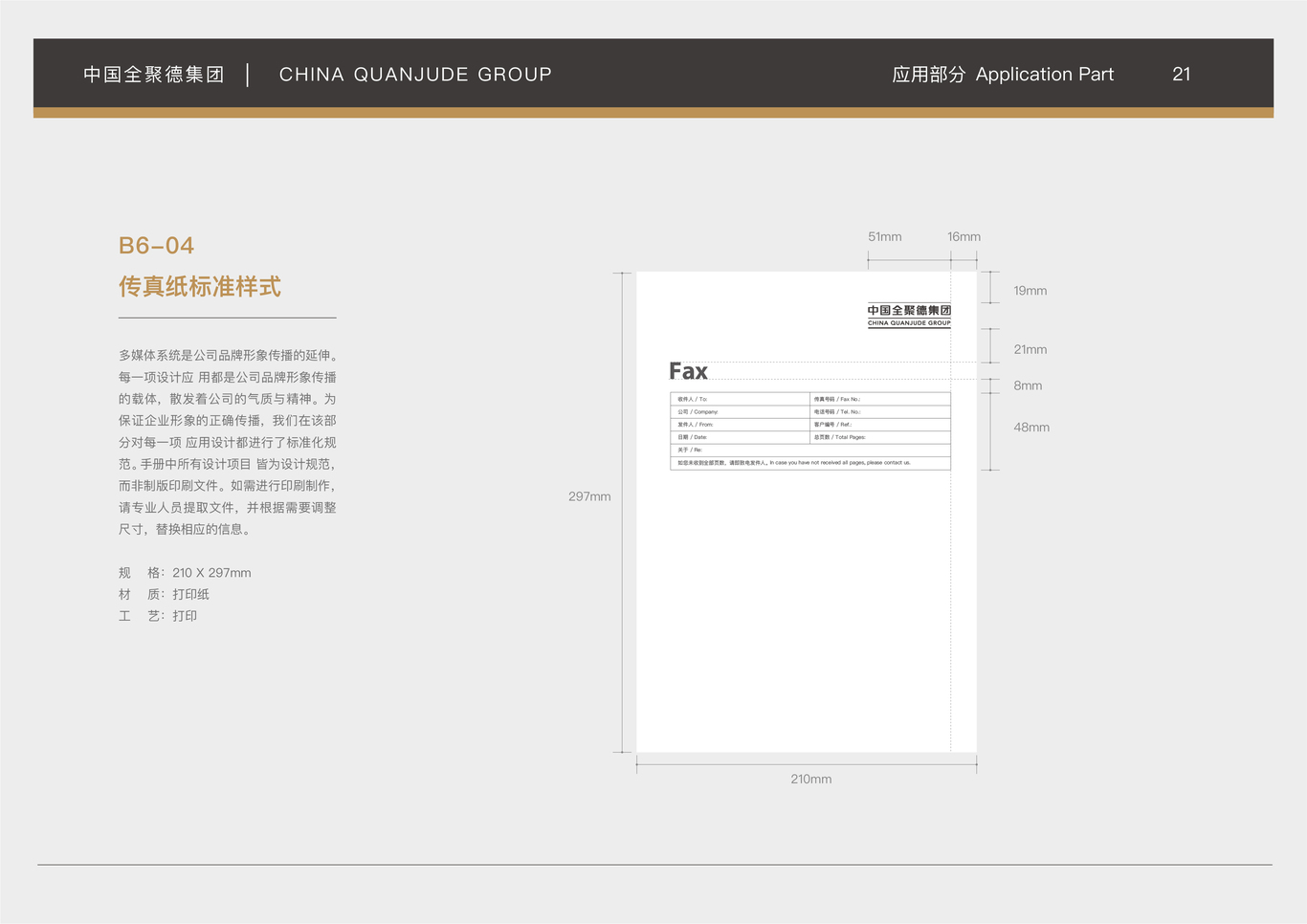The width and height of the screenshot is (1307, 924).
Task: Click the "发件人 / From:" field
Action: (x=740, y=424)
